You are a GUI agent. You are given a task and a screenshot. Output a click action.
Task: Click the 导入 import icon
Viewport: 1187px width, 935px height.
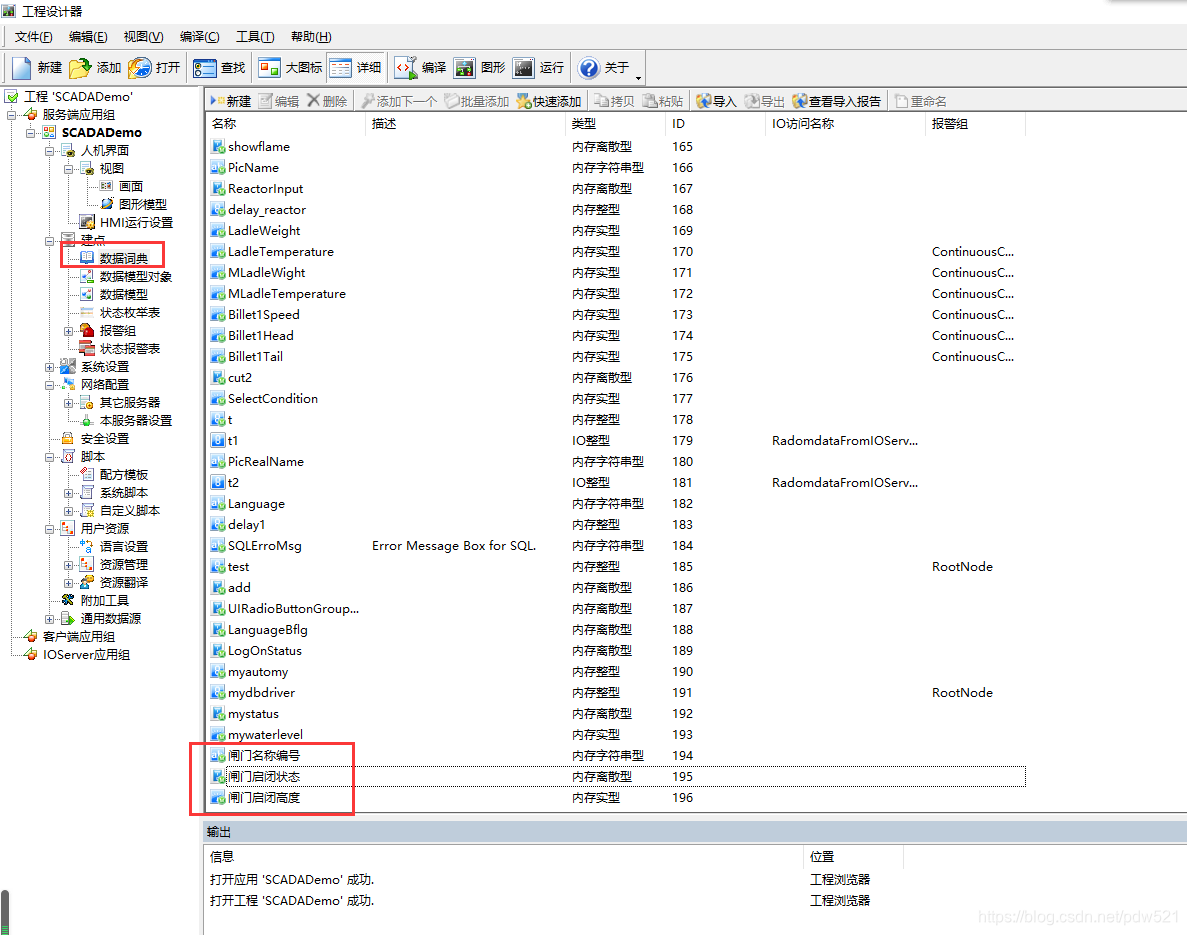(716, 101)
